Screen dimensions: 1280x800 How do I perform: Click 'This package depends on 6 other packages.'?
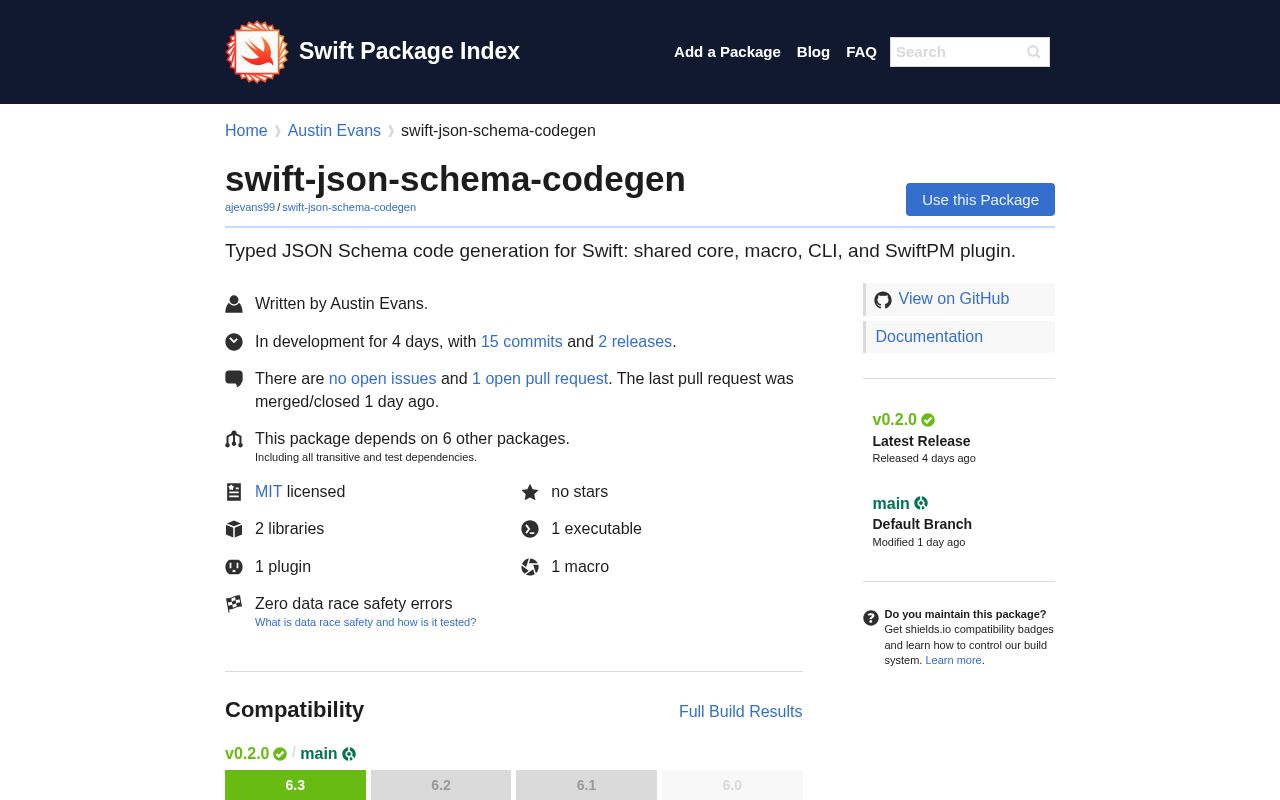point(412,439)
